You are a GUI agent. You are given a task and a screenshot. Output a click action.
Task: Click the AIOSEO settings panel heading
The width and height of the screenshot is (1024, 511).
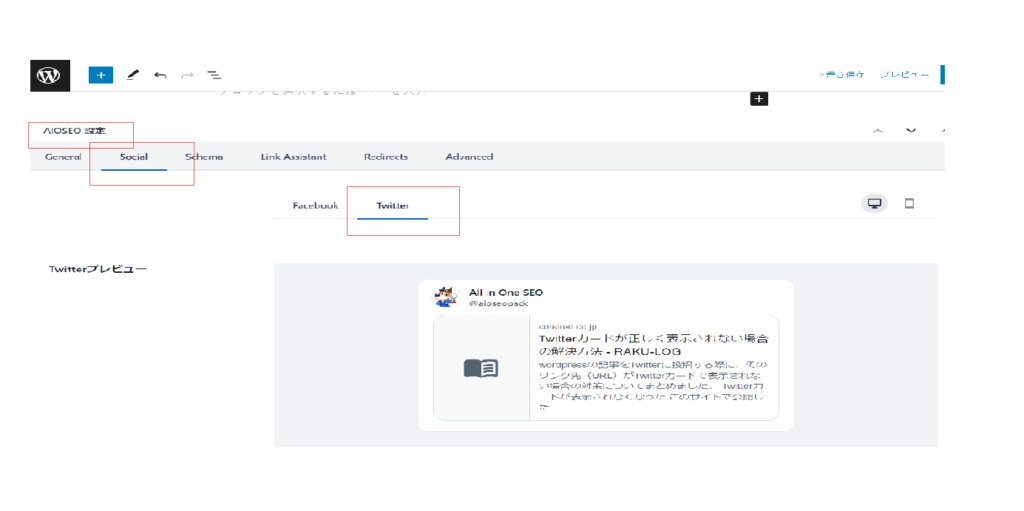pos(74,131)
